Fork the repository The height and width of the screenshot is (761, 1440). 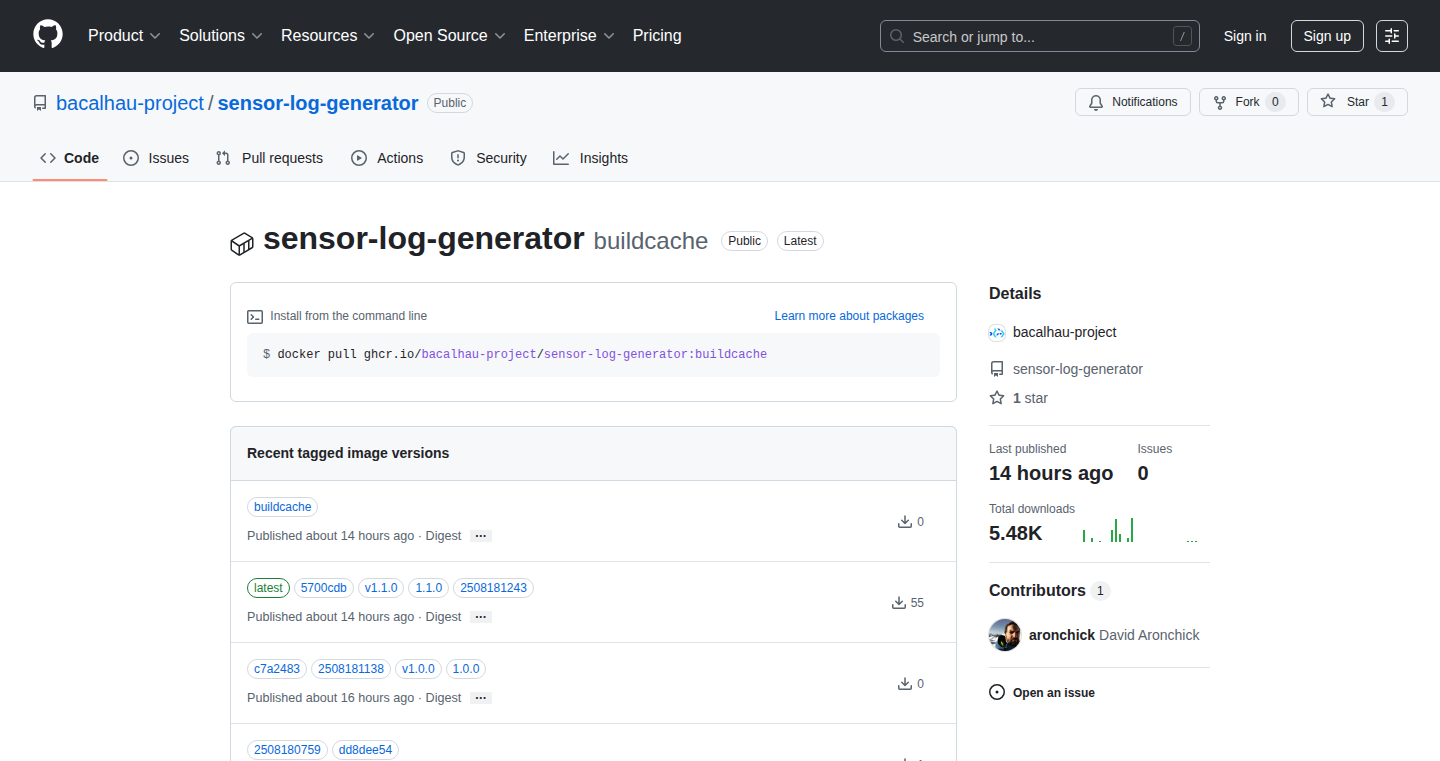click(1249, 102)
